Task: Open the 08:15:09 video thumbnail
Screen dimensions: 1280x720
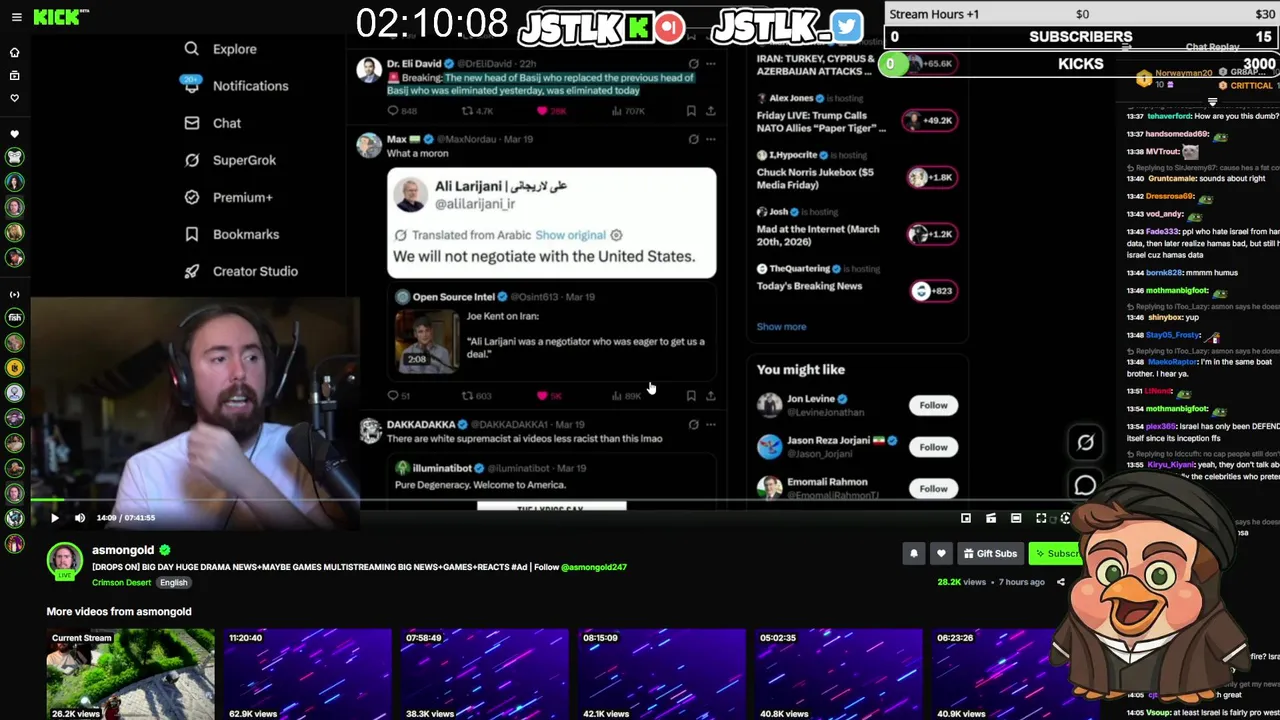Action: pyautogui.click(x=661, y=673)
